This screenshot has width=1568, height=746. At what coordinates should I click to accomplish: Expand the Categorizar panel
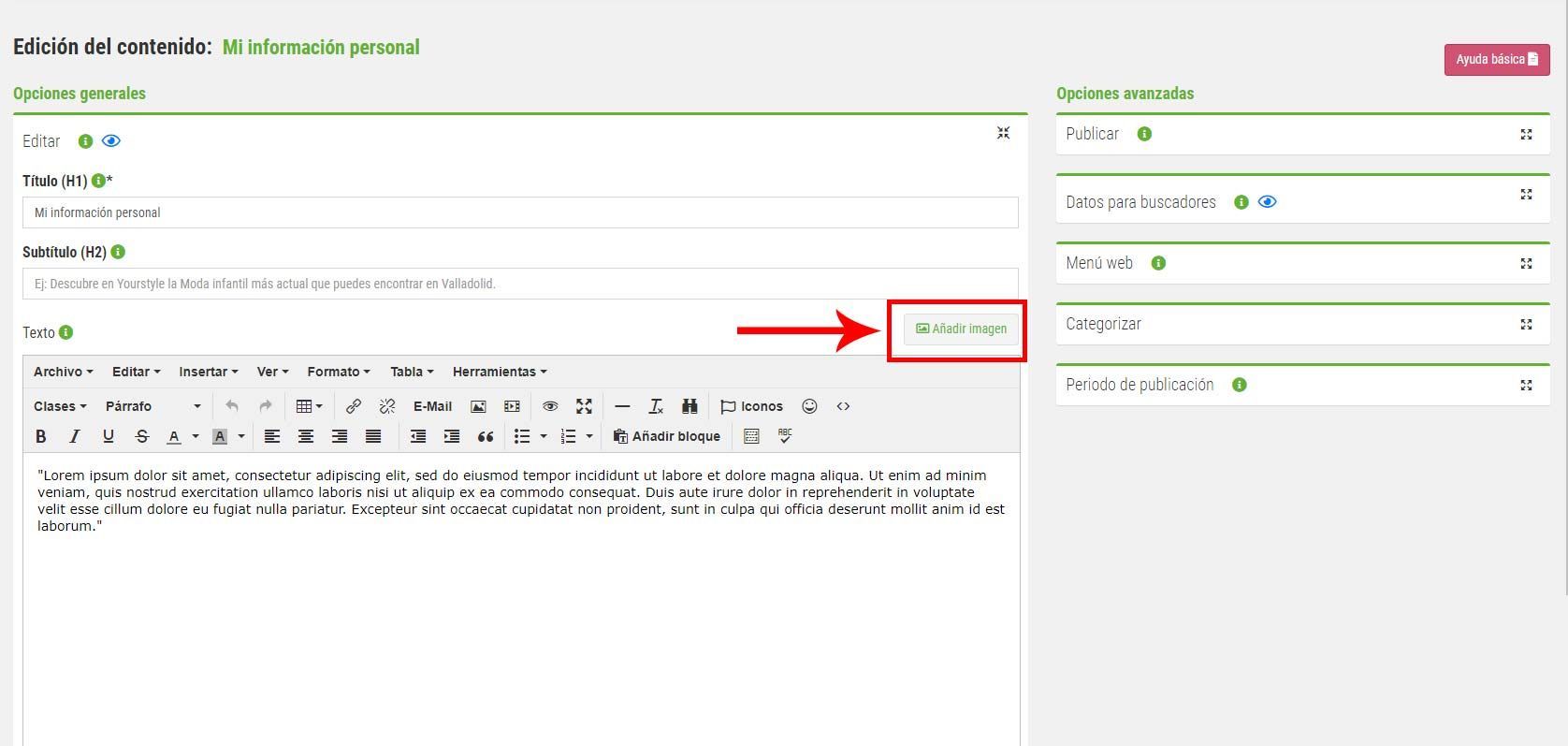(x=1526, y=325)
